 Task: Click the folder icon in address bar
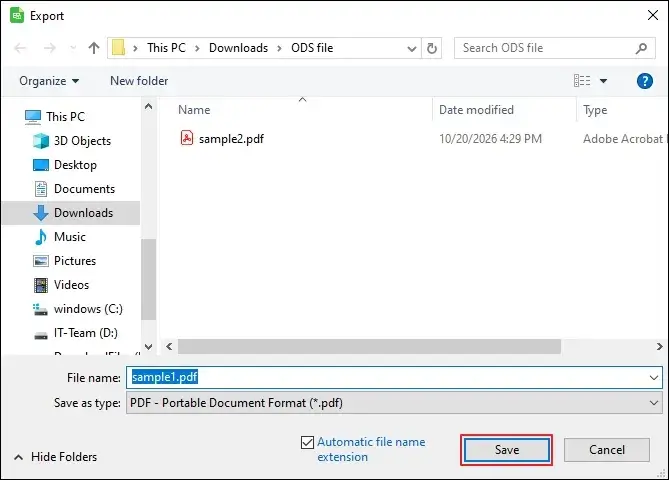(x=119, y=48)
